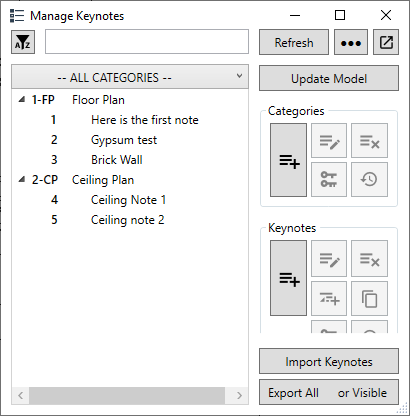The width and height of the screenshot is (410, 416).
Task: Click the rekey category key icon
Action: coord(329,179)
